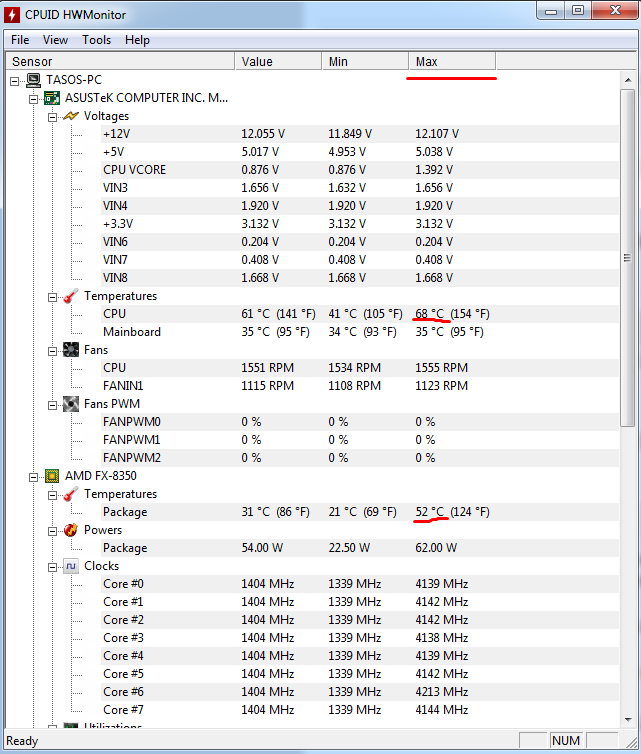Click the Voltages lightning icon

[71, 116]
